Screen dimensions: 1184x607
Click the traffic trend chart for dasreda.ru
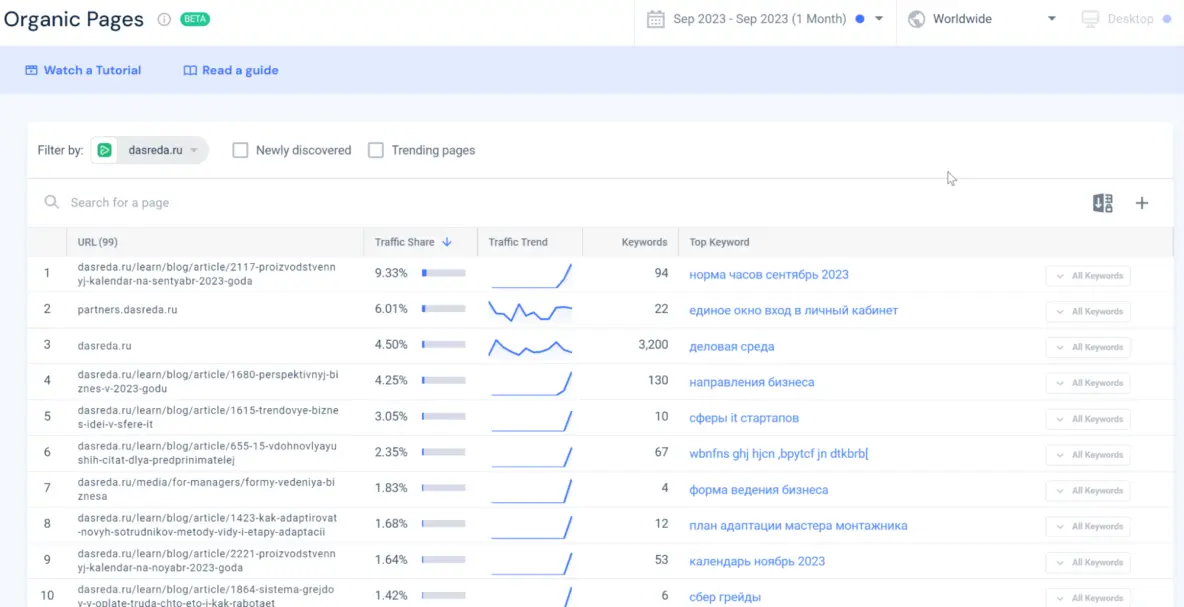tap(530, 346)
